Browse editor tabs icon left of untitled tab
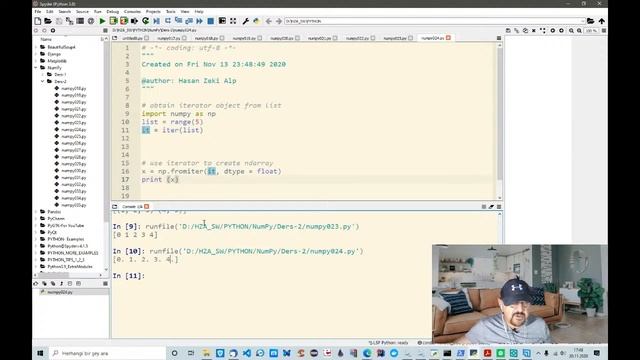Screen dimensions: 640x360 click(115, 38)
